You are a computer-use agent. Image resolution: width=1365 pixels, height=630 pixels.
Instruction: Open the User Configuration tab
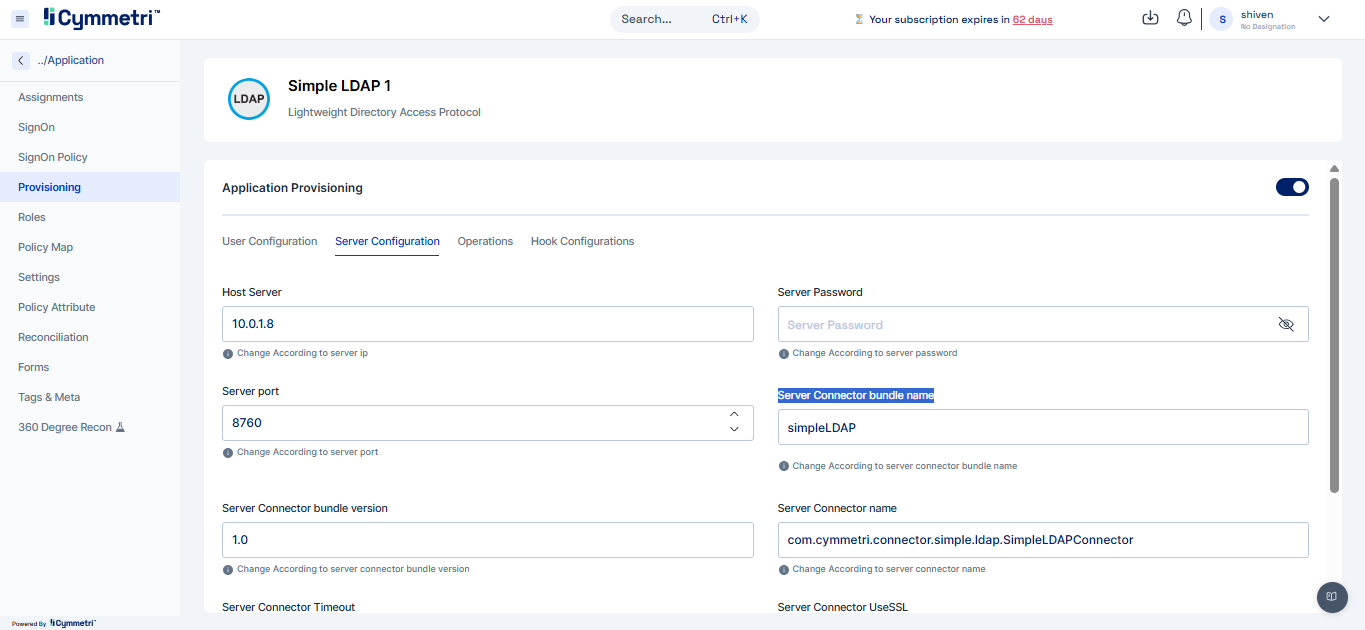tap(269, 241)
